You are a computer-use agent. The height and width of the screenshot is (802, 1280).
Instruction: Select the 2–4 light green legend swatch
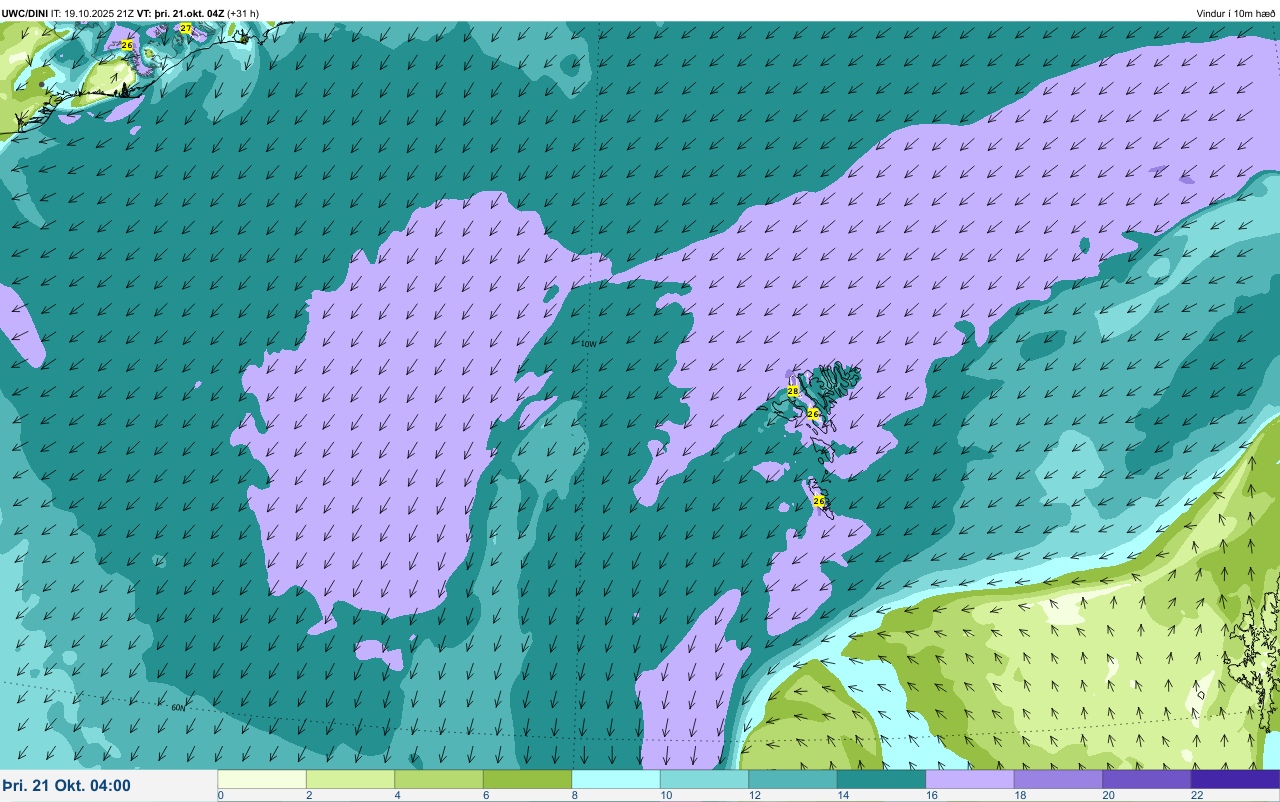(350, 779)
